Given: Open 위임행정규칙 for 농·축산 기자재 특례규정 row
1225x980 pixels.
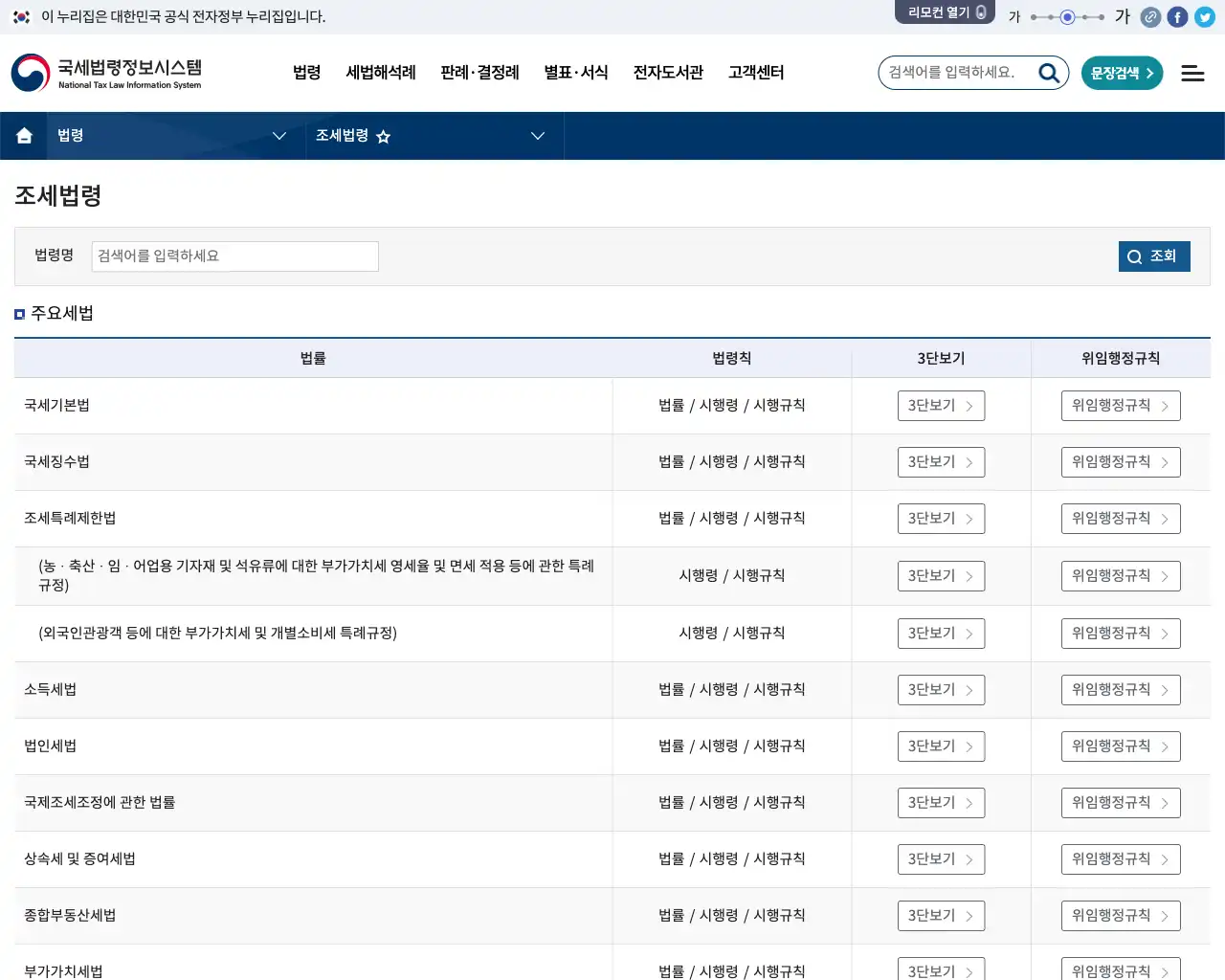Looking at the screenshot, I should click(x=1121, y=576).
